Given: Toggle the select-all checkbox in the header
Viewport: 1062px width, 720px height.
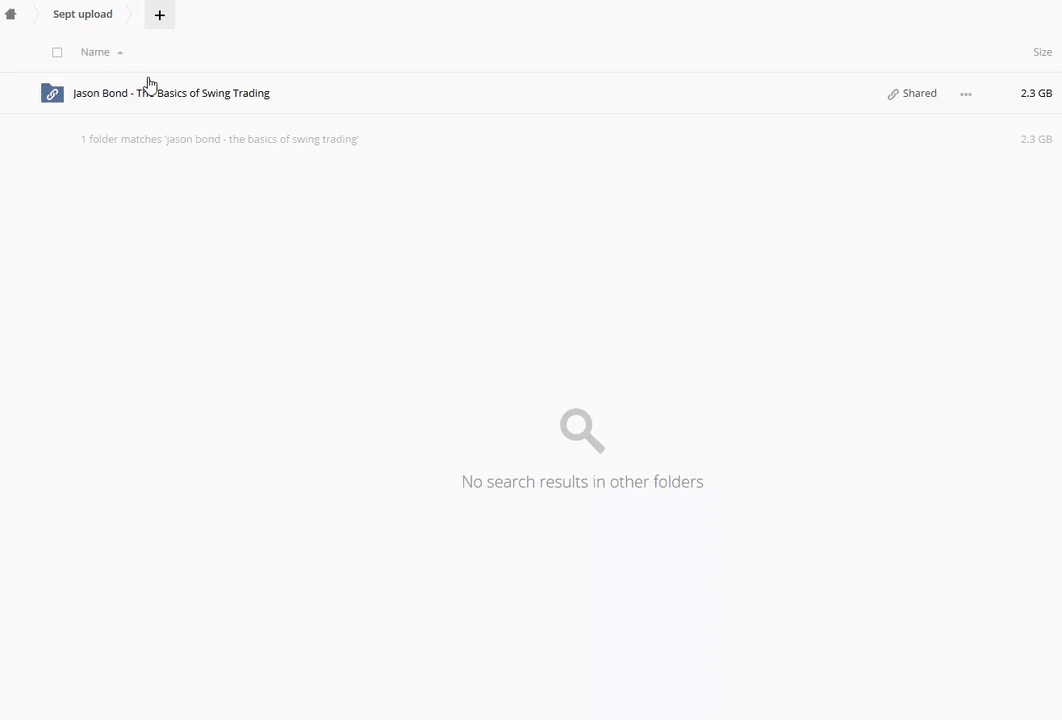Looking at the screenshot, I should click(57, 52).
